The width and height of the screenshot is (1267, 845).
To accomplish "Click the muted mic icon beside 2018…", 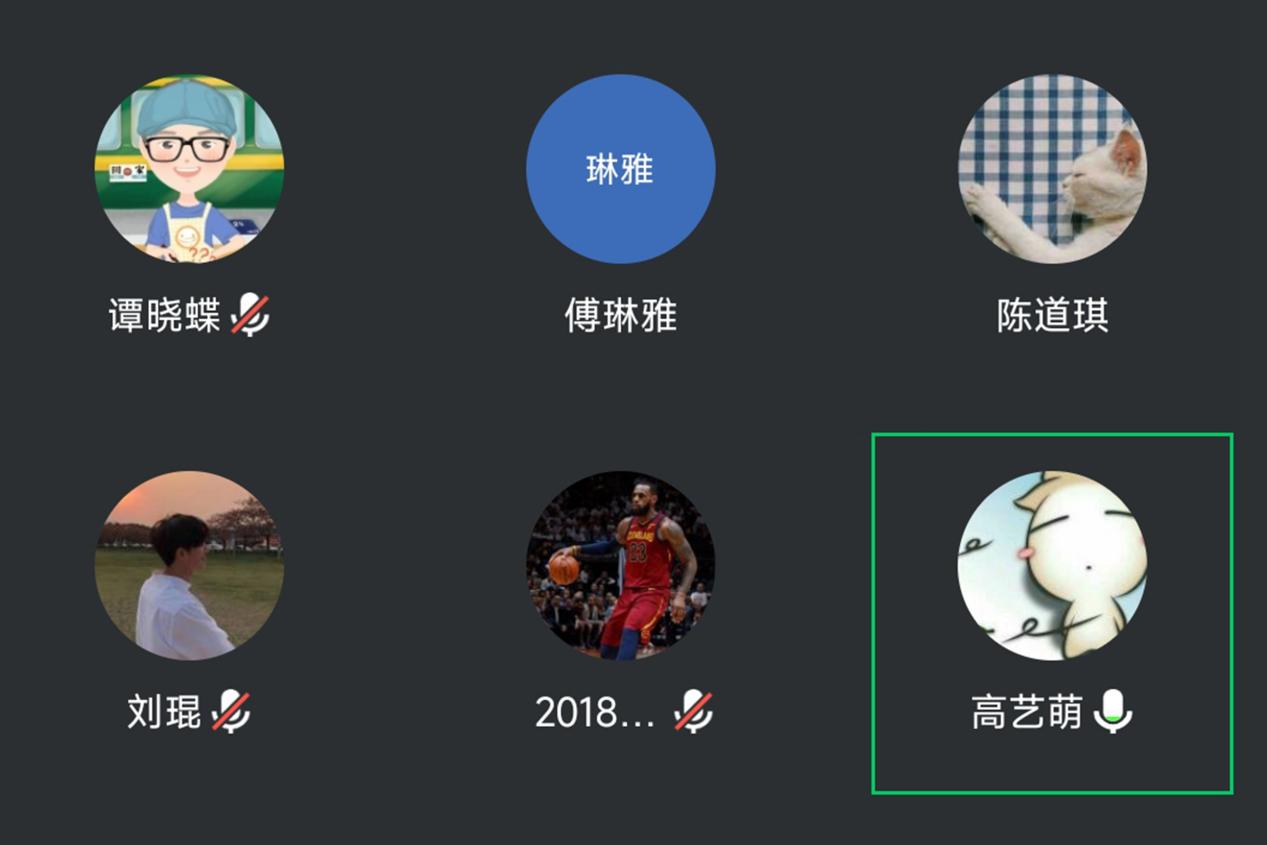I will click(693, 712).
